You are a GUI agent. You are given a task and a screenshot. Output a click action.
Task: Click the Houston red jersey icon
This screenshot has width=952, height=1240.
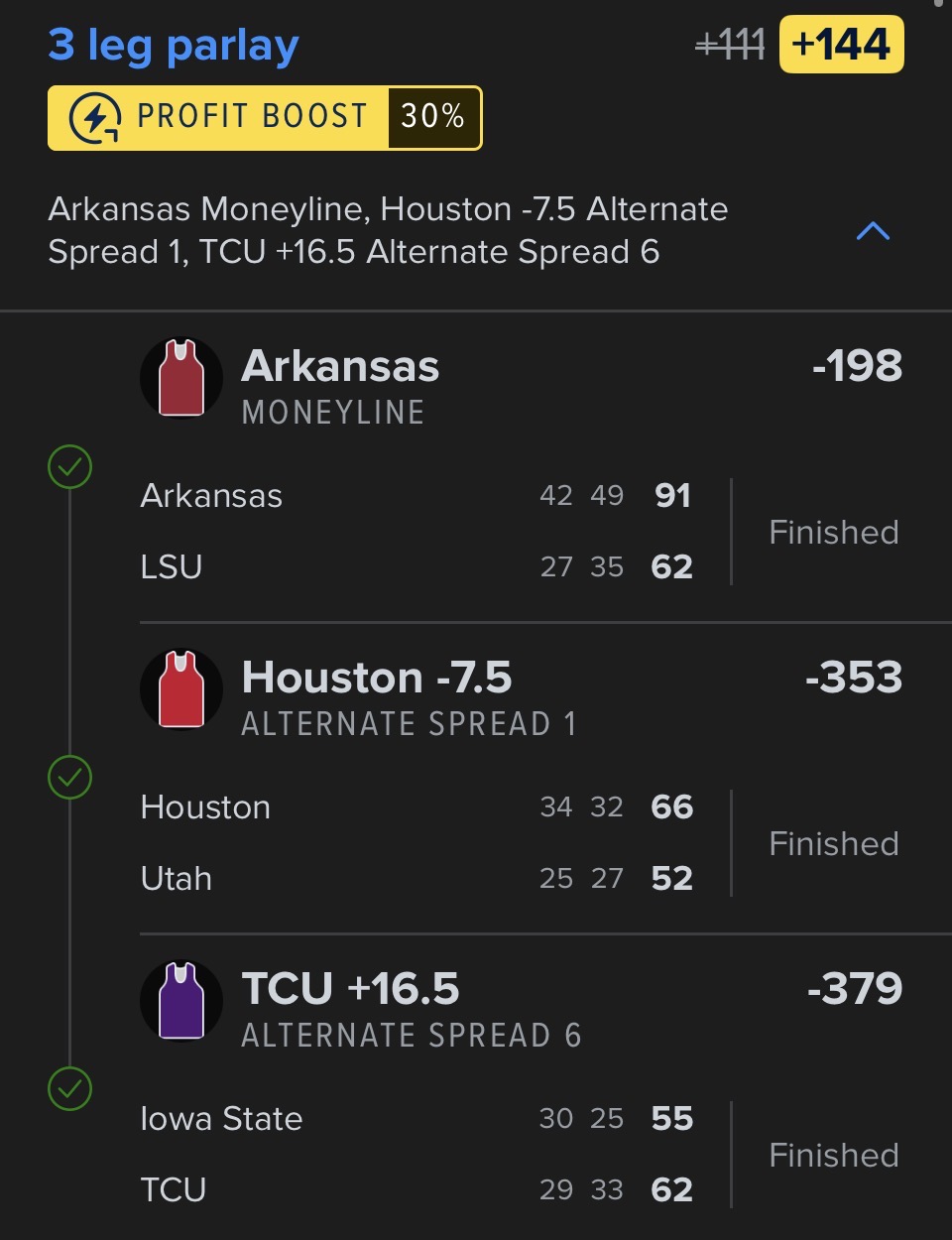tap(181, 689)
